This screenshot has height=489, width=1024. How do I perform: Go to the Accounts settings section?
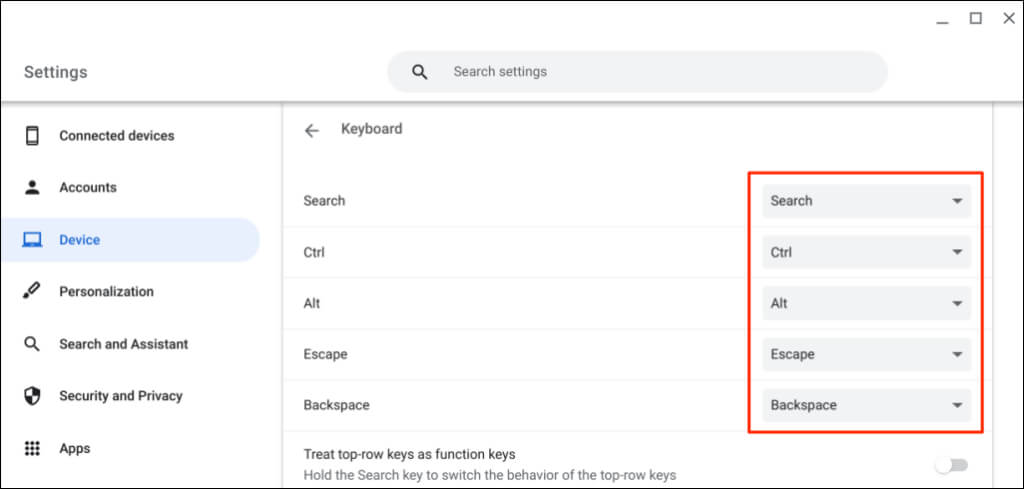(x=88, y=187)
